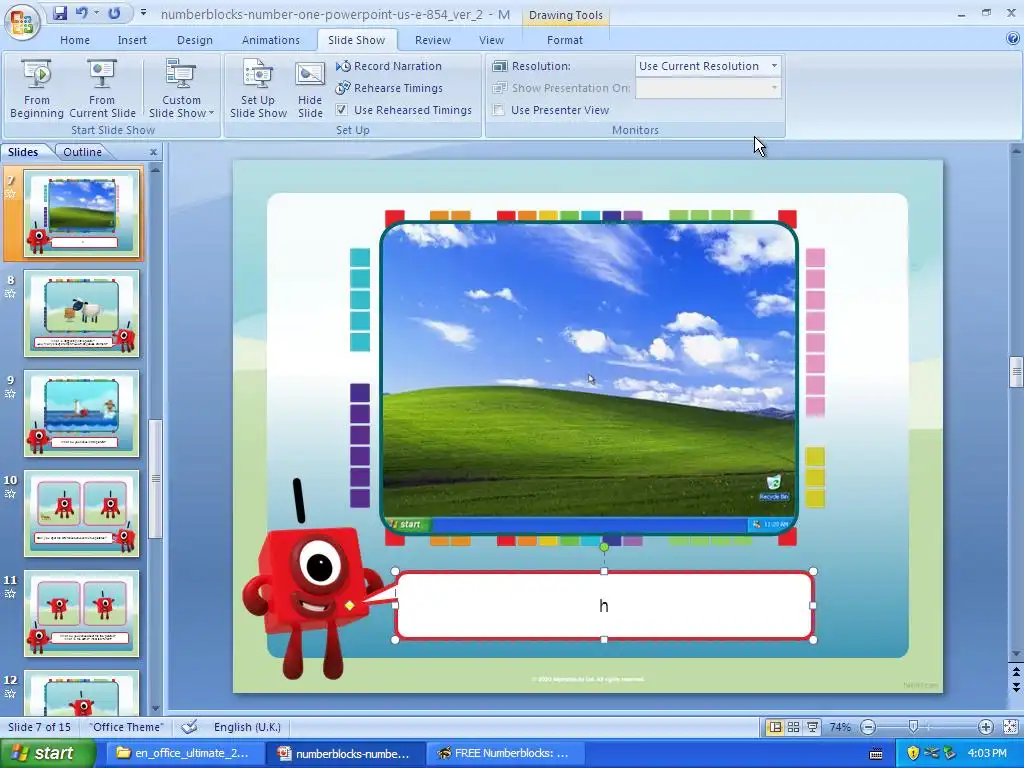Switch to the Insert tab
1024x768 pixels.
pos(132,40)
